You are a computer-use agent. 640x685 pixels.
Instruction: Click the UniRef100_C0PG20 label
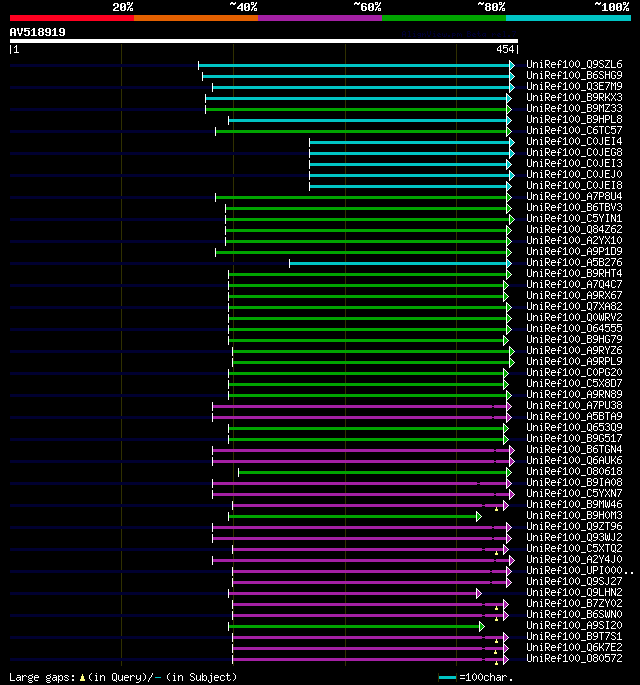tap(574, 373)
